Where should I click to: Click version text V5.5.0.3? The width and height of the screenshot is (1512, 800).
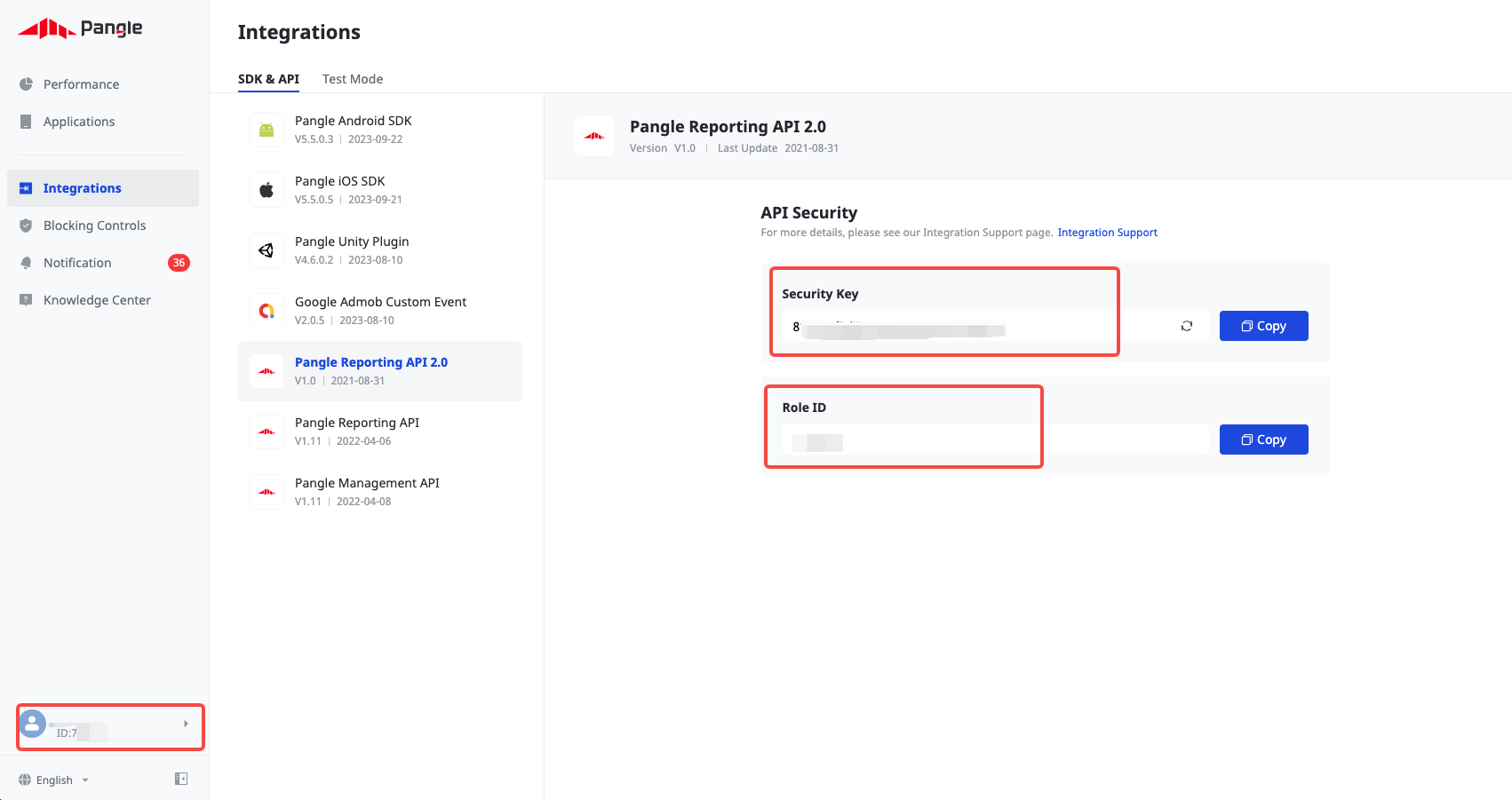pos(314,139)
